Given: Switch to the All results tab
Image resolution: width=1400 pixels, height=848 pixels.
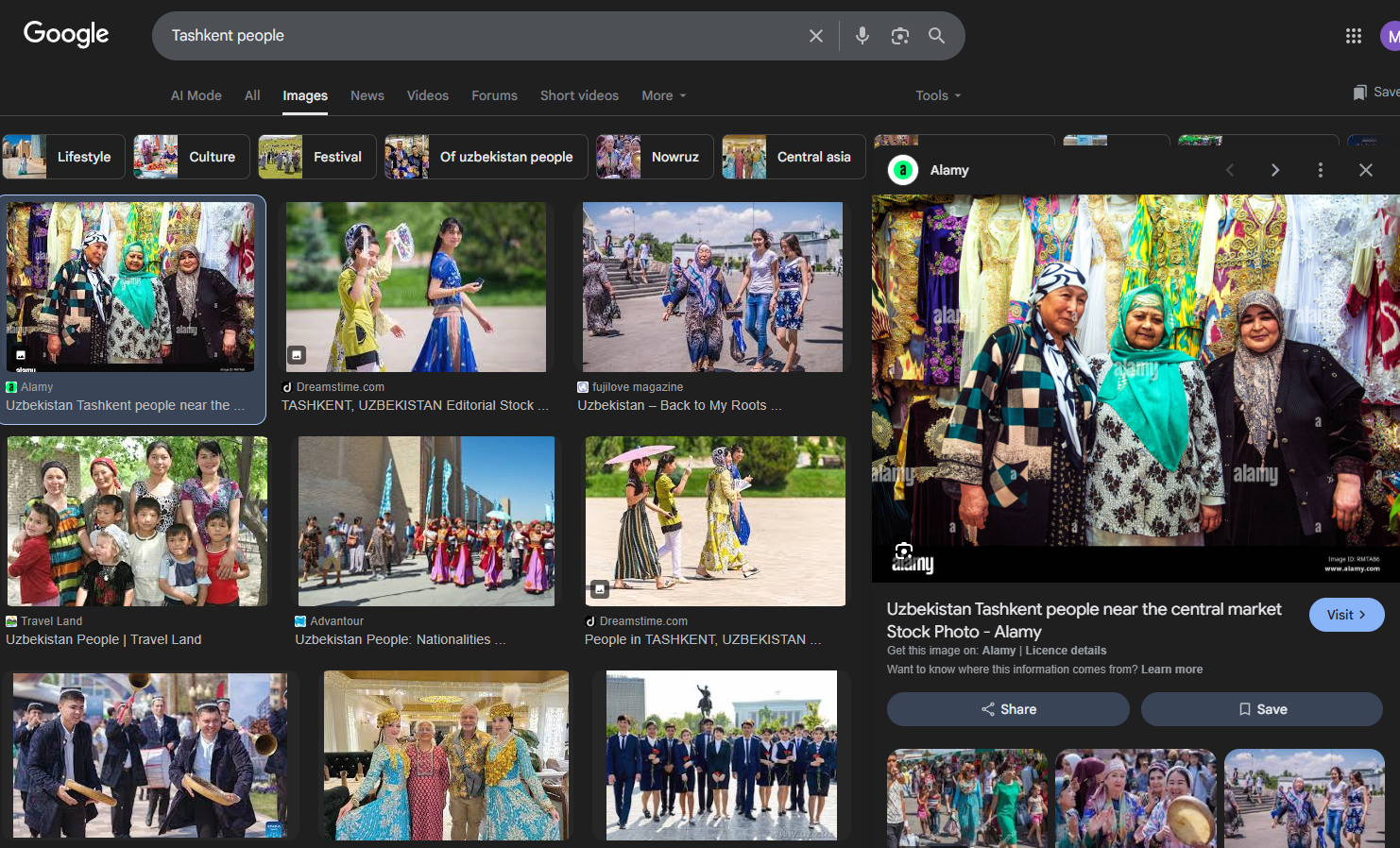Looking at the screenshot, I should click(x=252, y=95).
